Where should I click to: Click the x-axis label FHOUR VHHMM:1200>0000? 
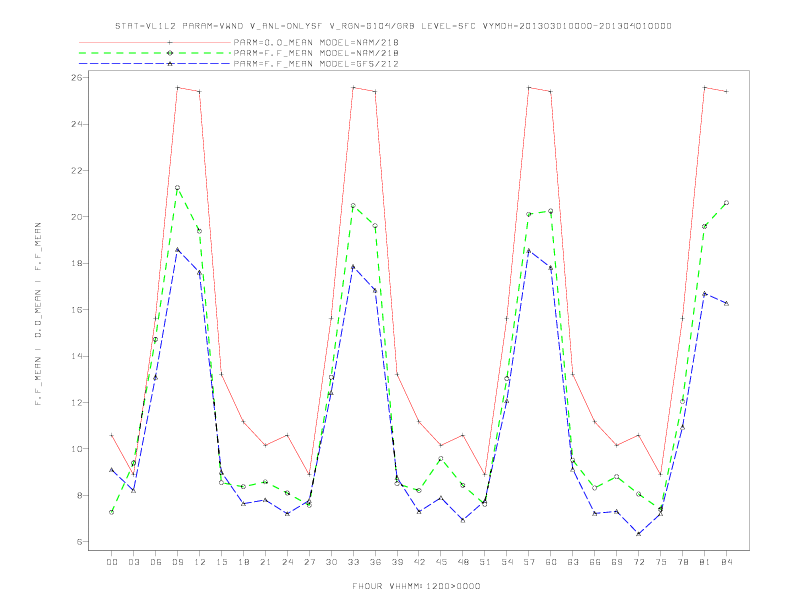[x=416, y=586]
